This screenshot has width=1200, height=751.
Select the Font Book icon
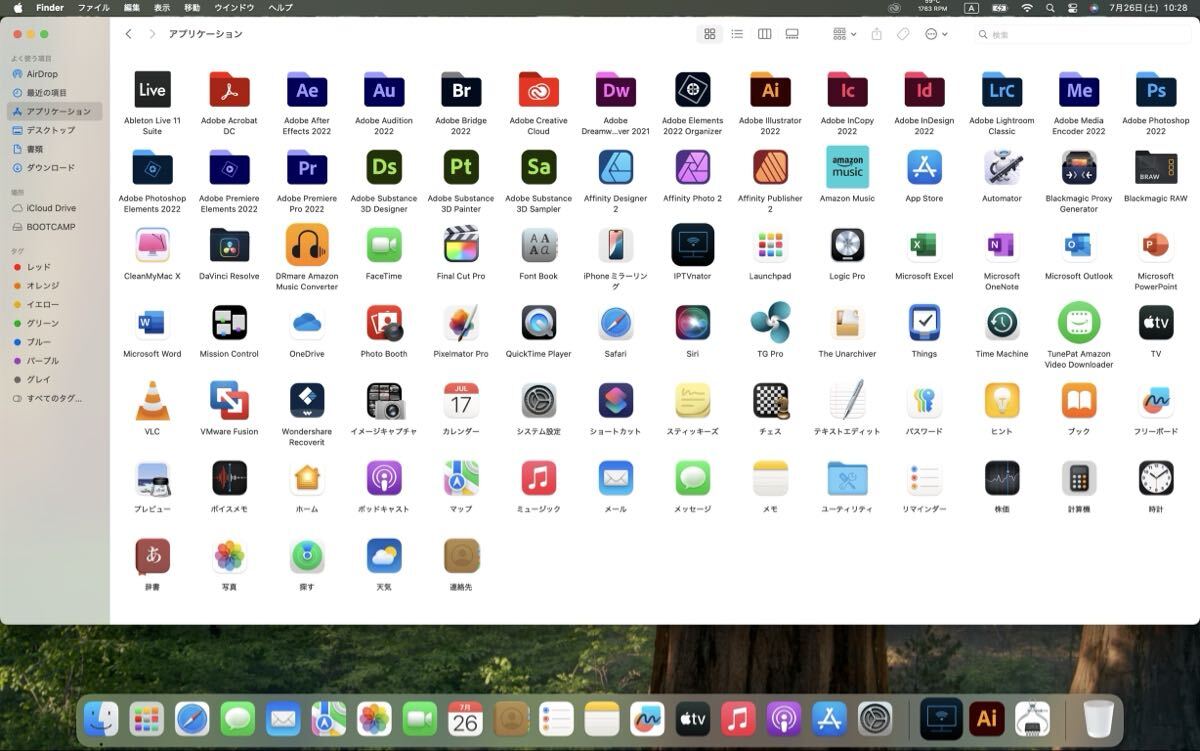coord(538,245)
